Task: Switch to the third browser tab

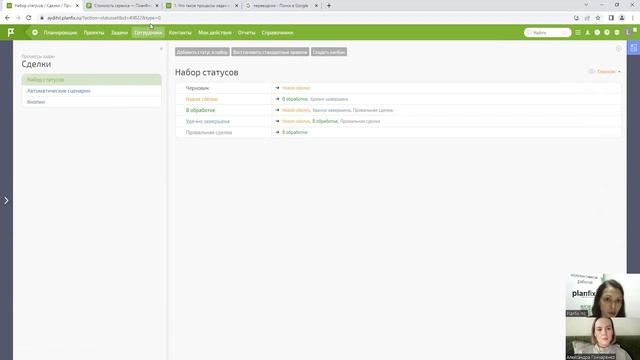Action: 202,6
